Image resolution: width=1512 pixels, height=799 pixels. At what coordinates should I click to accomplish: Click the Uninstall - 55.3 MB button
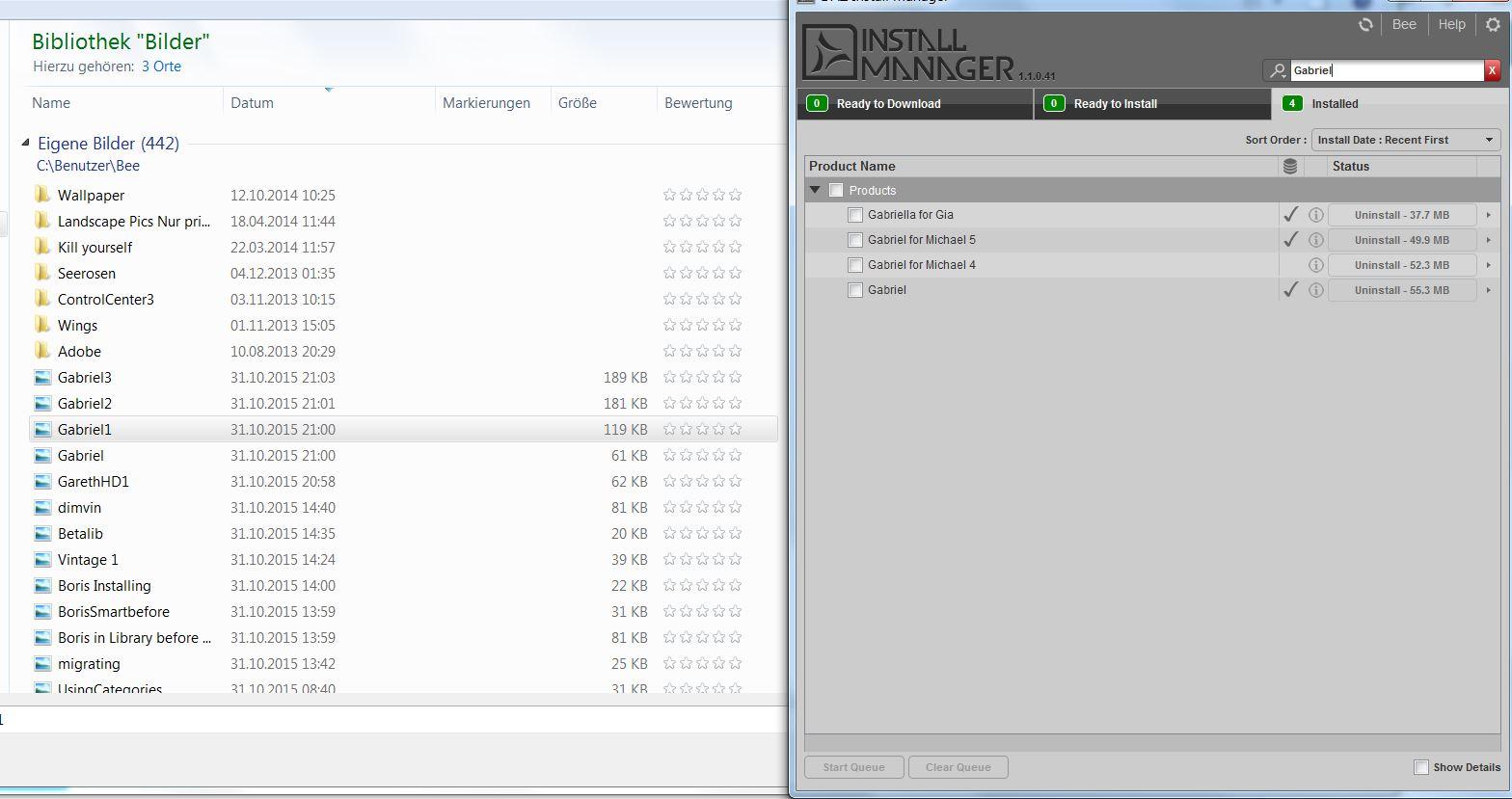tap(1401, 290)
